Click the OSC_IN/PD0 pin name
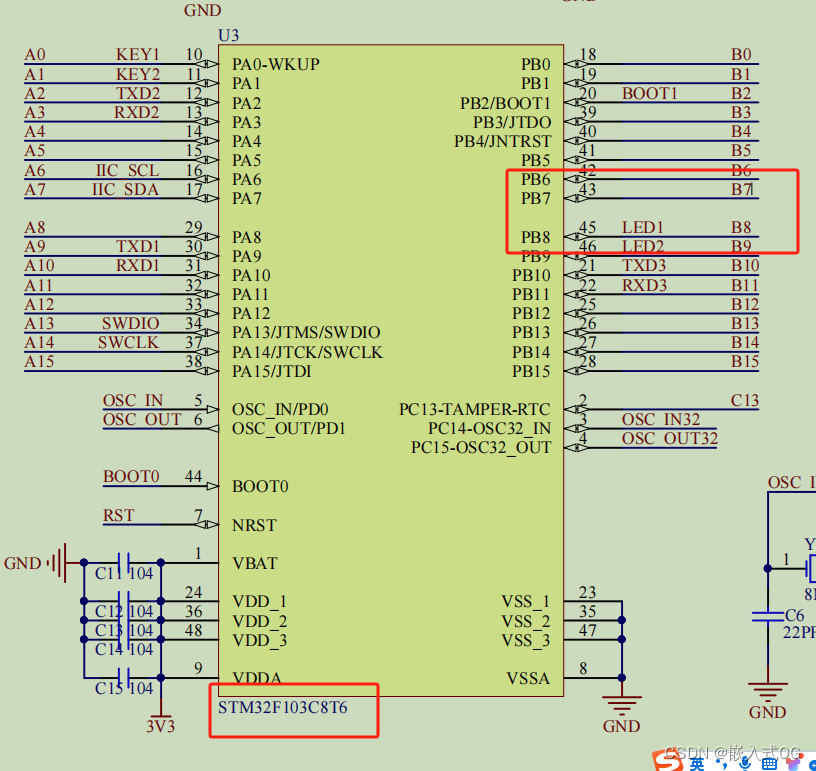The width and height of the screenshot is (816, 771). pyautogui.click(x=280, y=409)
